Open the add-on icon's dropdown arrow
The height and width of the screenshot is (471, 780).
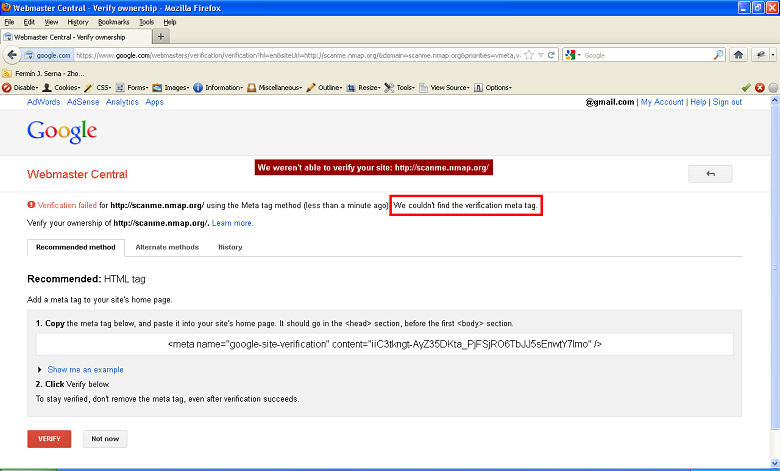pos(773,55)
